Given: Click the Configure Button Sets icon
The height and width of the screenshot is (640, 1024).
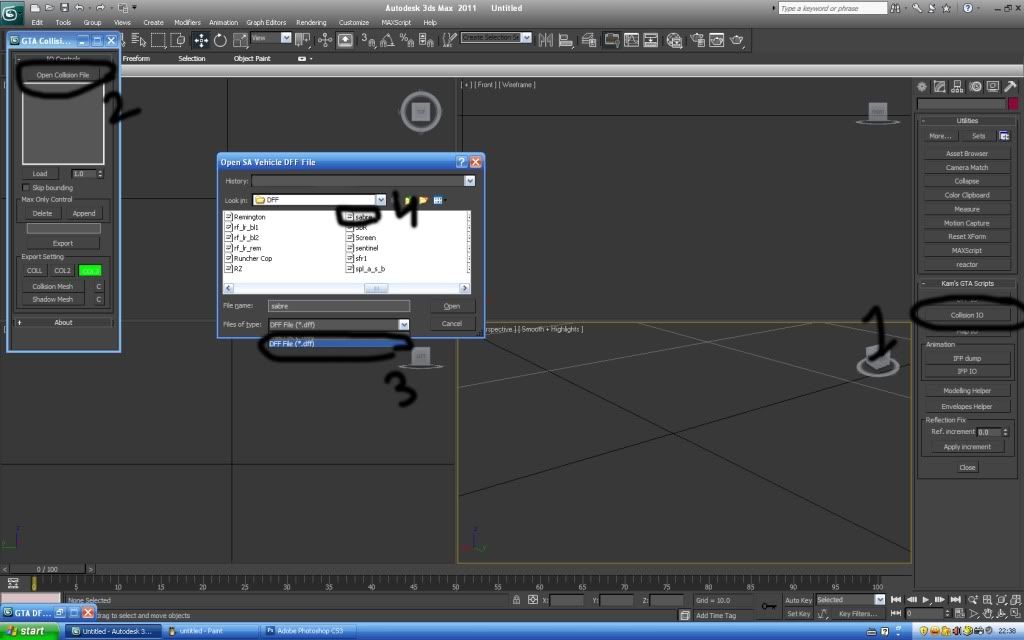Looking at the screenshot, I should click(x=1004, y=136).
